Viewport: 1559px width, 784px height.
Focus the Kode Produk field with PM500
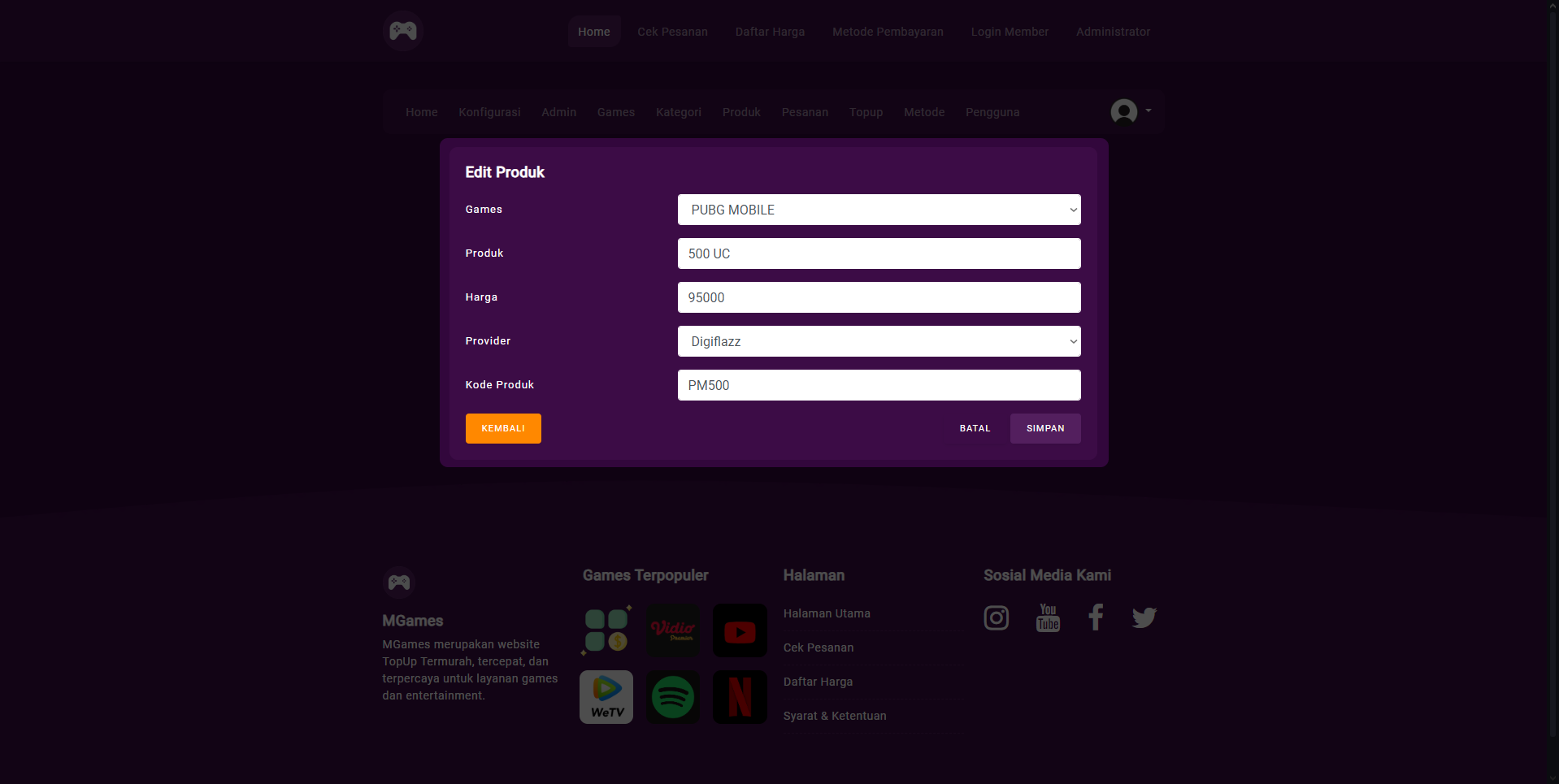pyautogui.click(x=879, y=385)
